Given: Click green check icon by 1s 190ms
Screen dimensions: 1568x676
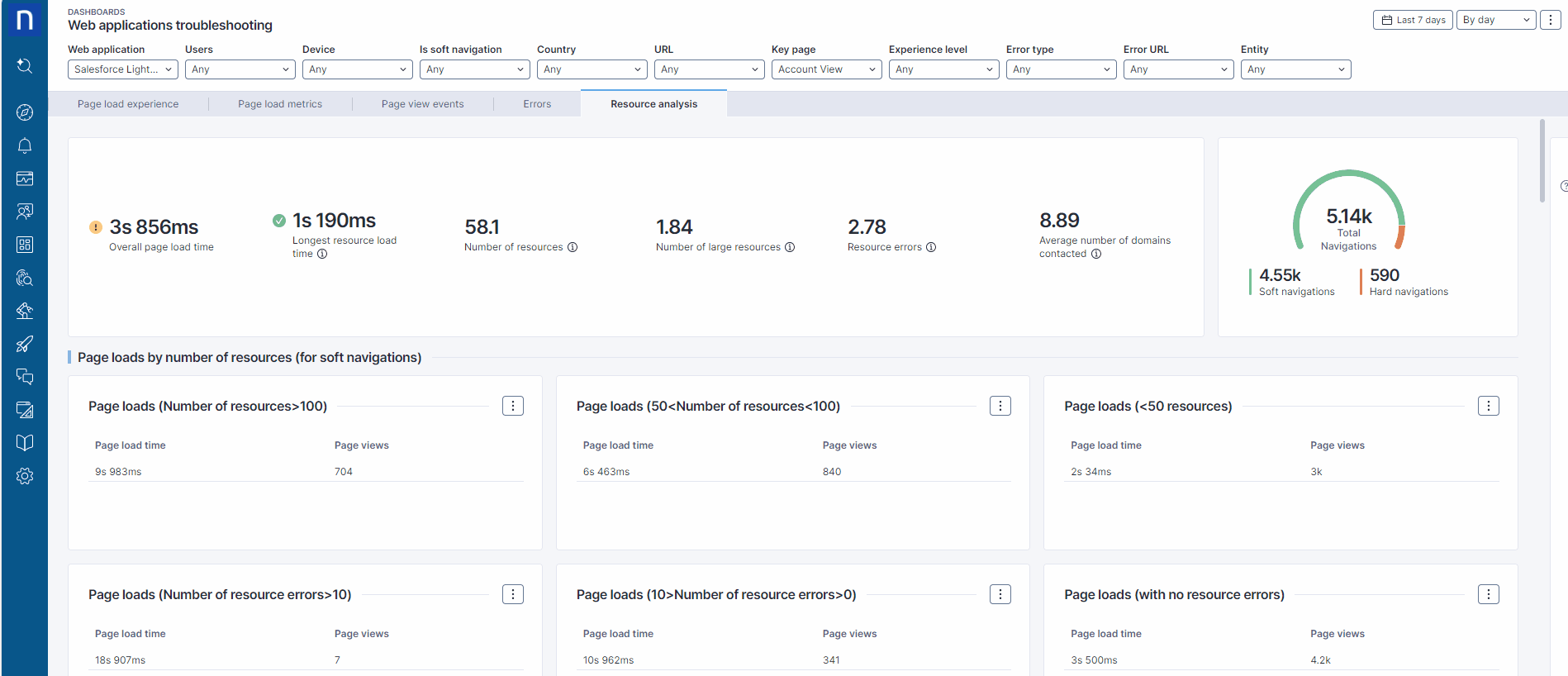Looking at the screenshot, I should point(279,221).
